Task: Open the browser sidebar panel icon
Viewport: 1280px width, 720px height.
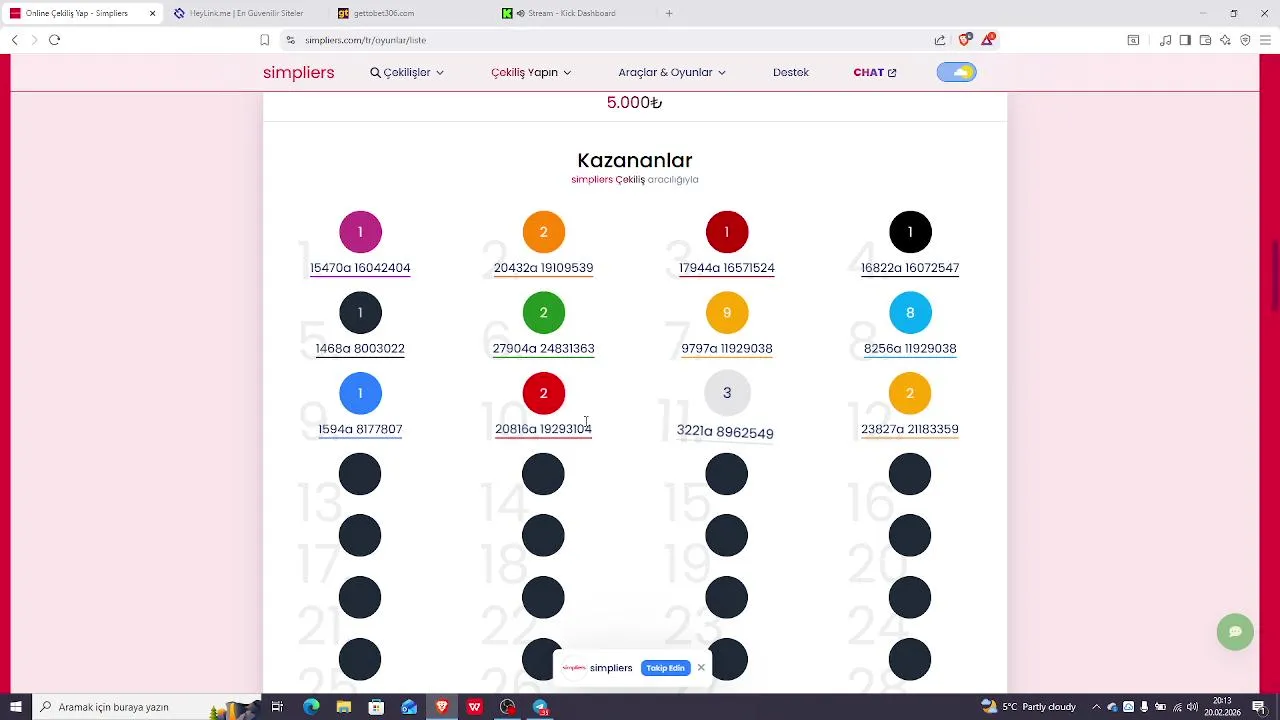Action: click(x=1185, y=40)
